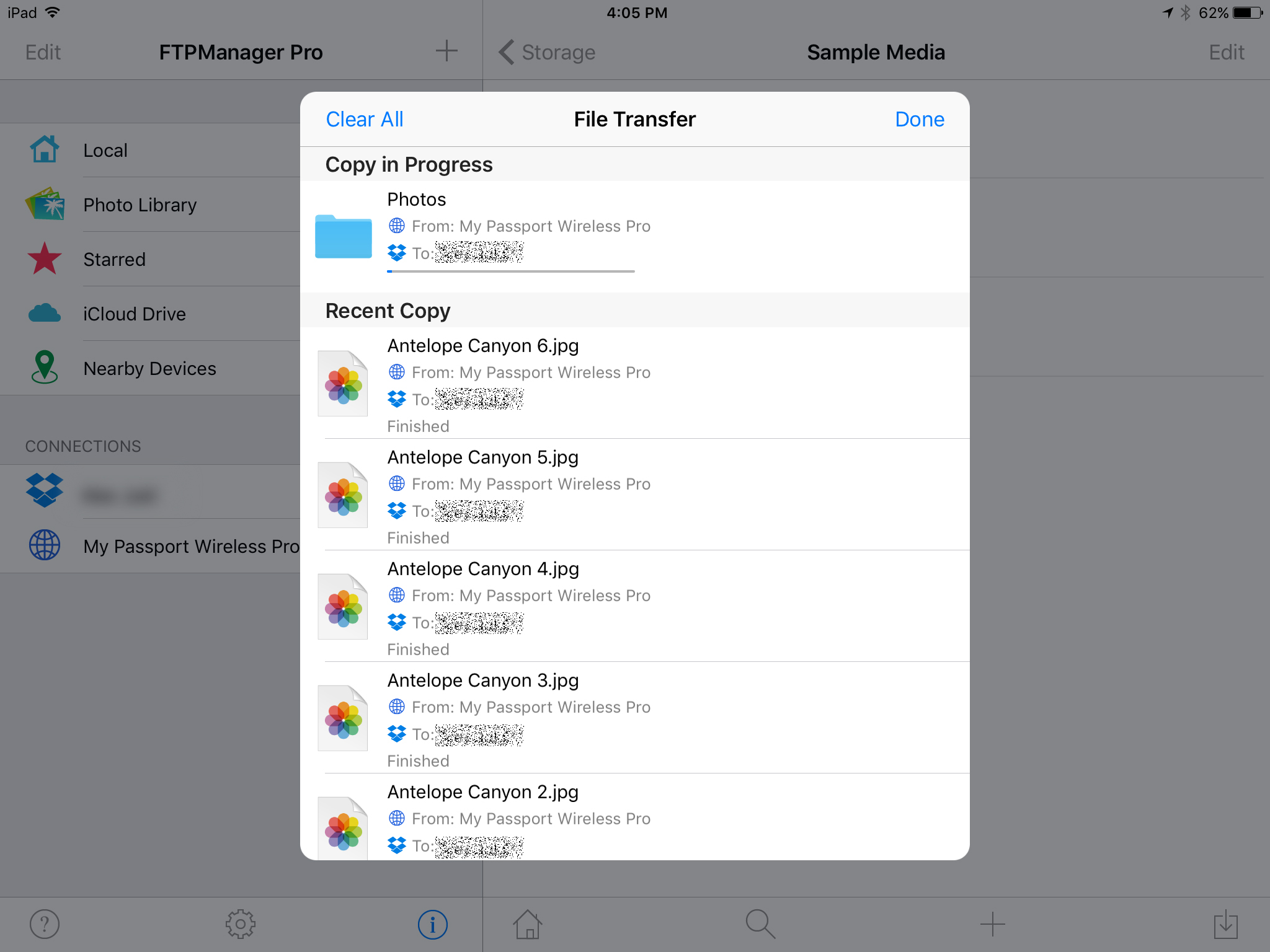
Task: Tap Antelope Canyon 5.jpg photo file icon
Action: pyautogui.click(x=343, y=495)
